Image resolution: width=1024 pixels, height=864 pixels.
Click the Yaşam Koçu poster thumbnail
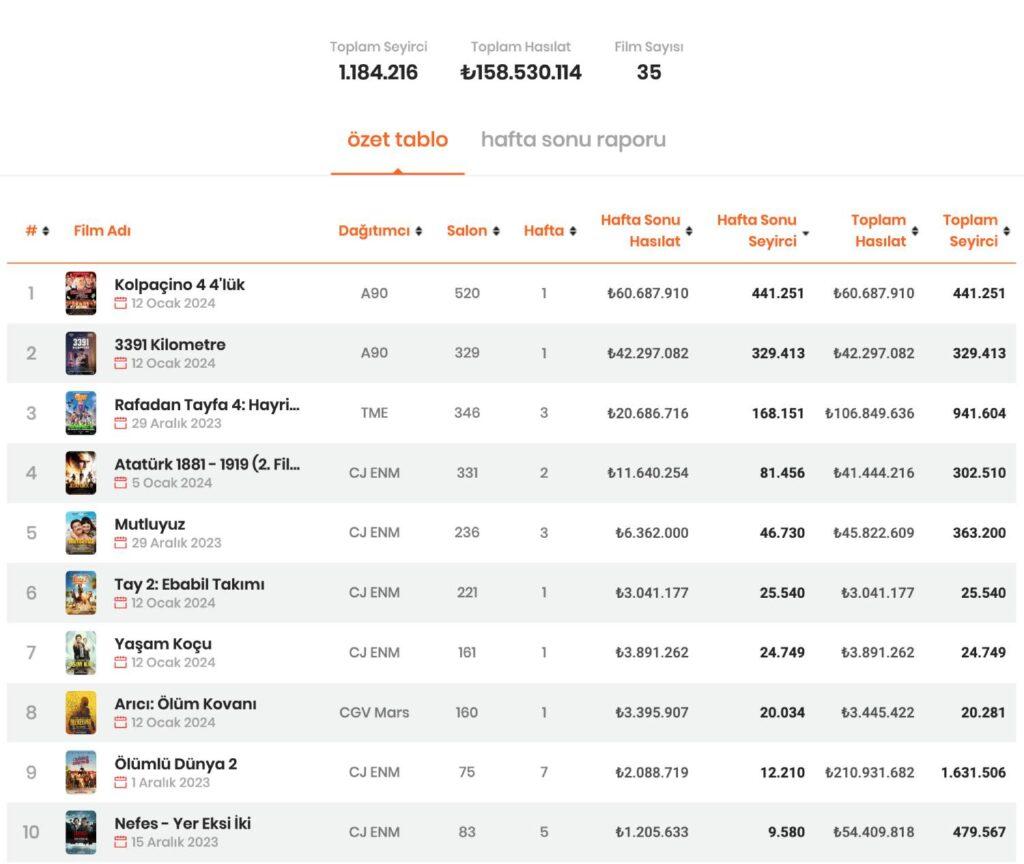click(x=81, y=653)
